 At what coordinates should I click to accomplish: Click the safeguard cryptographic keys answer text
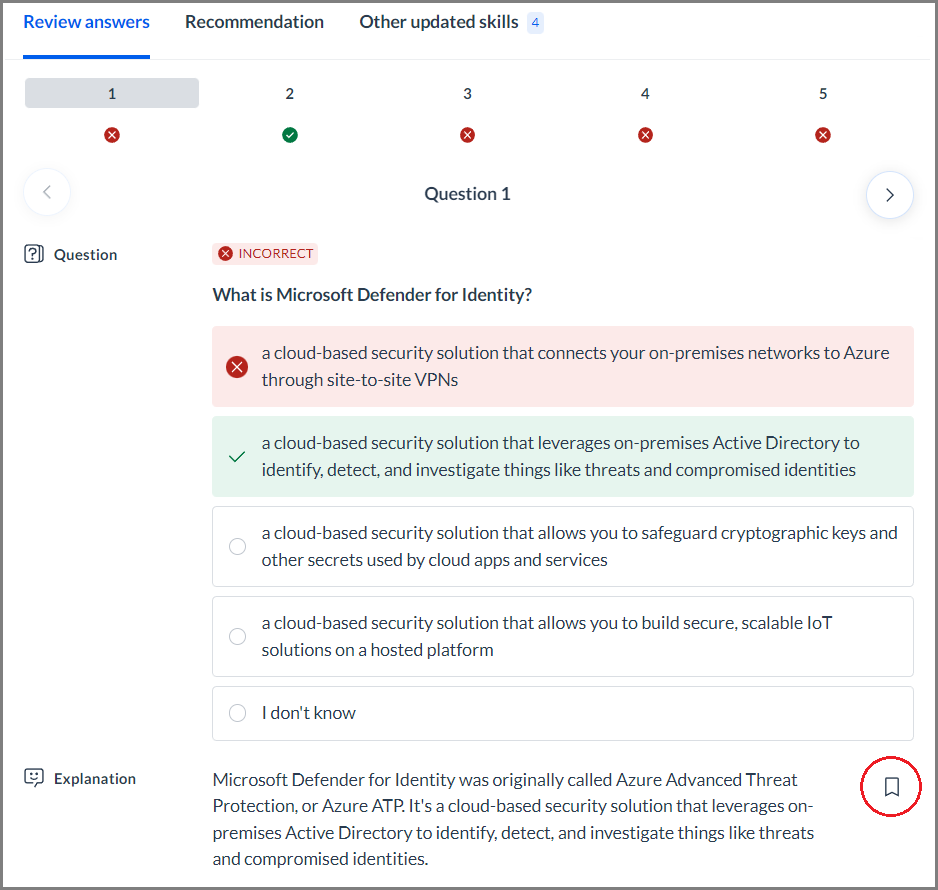(580, 546)
